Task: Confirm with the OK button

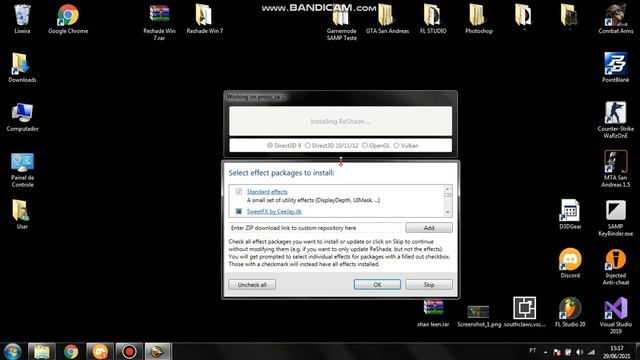Action: [x=377, y=284]
